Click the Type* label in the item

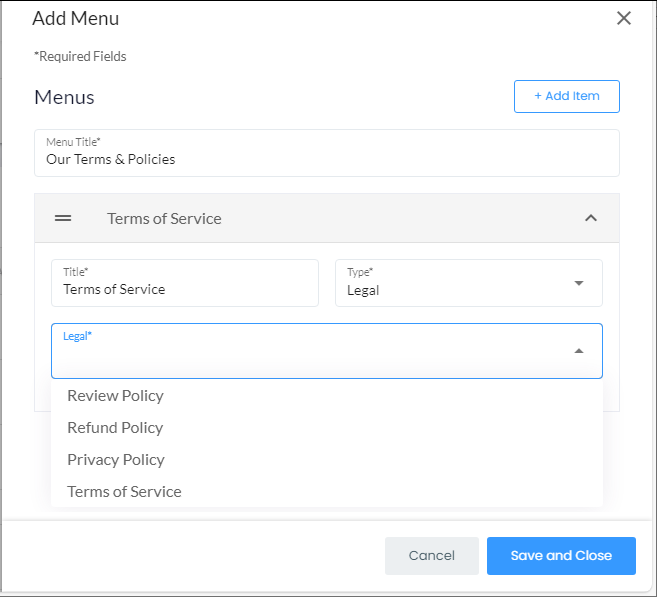[x=360, y=272]
